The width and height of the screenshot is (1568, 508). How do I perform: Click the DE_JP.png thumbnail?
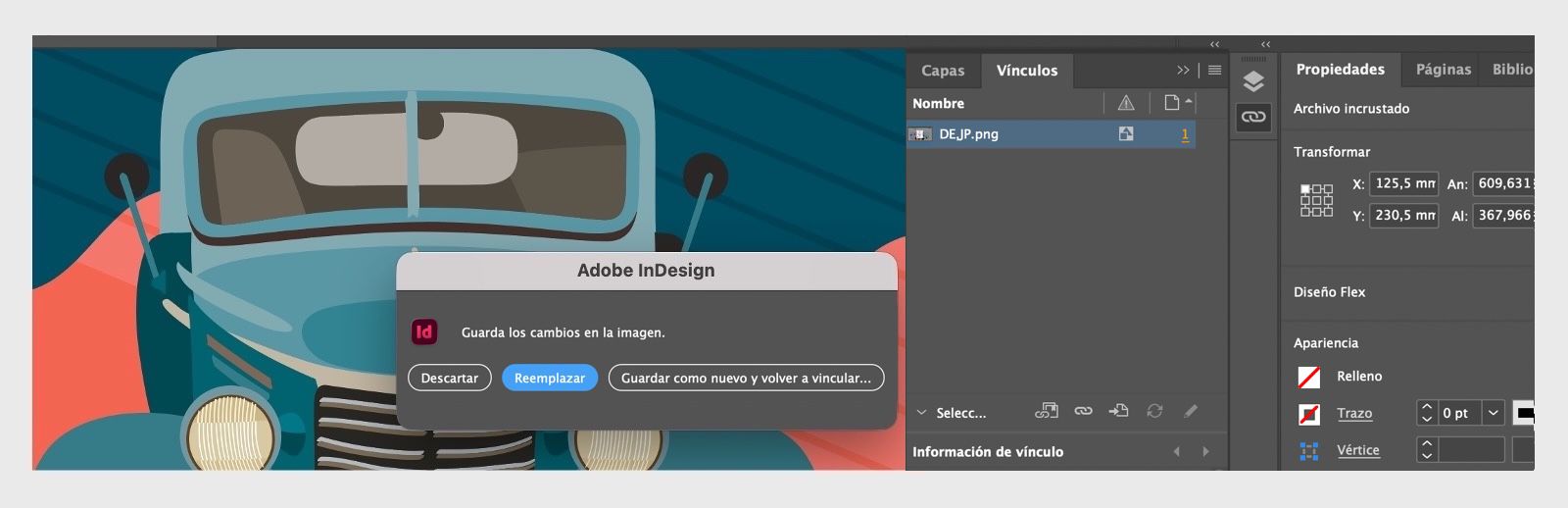coord(919,134)
